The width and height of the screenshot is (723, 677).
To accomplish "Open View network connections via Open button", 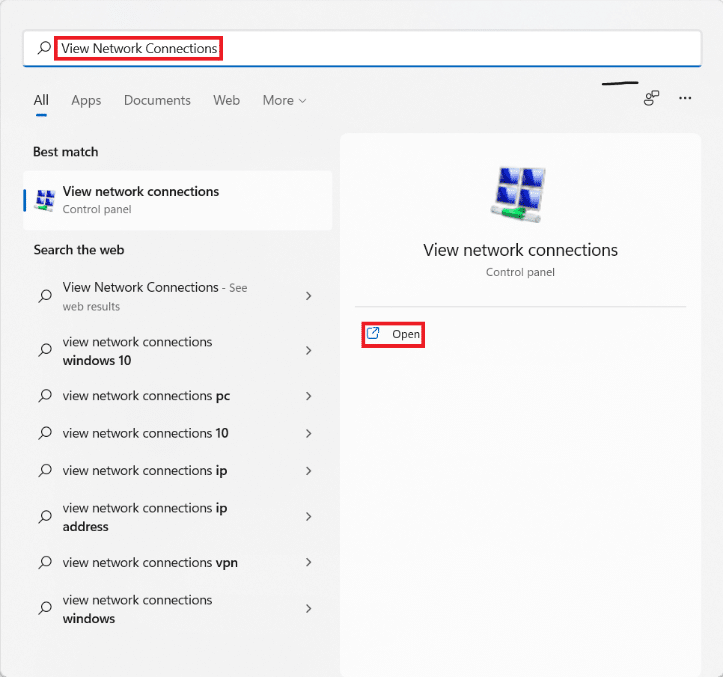I will (405, 334).
